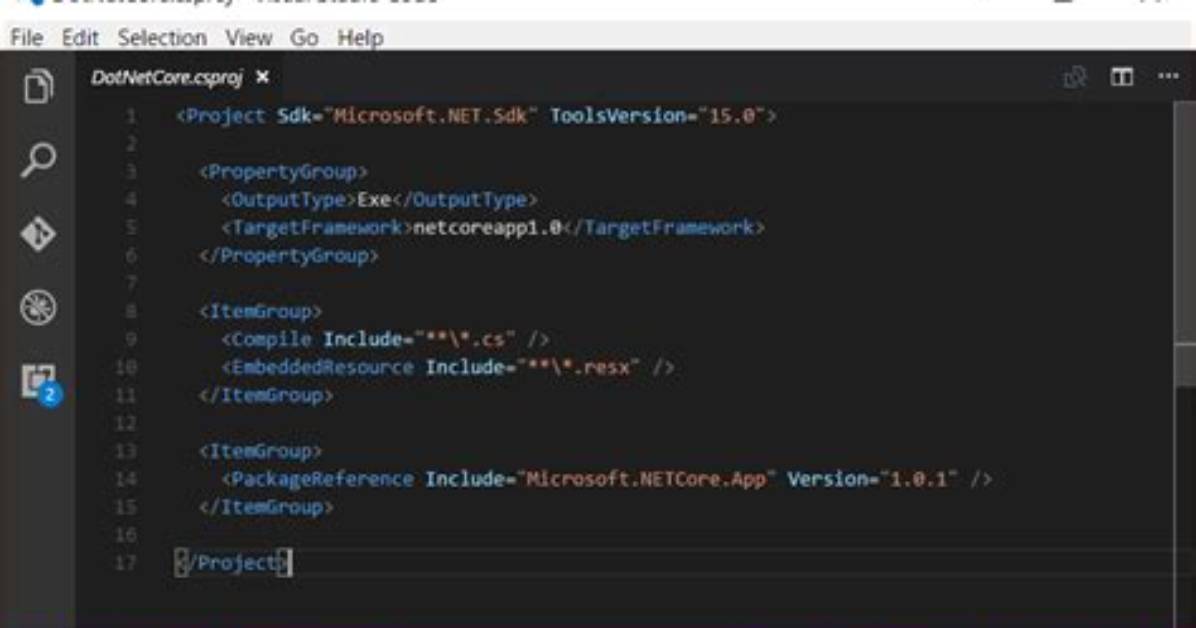
Task: Click the opening ItemGroup tag on line 8
Action: pos(260,311)
